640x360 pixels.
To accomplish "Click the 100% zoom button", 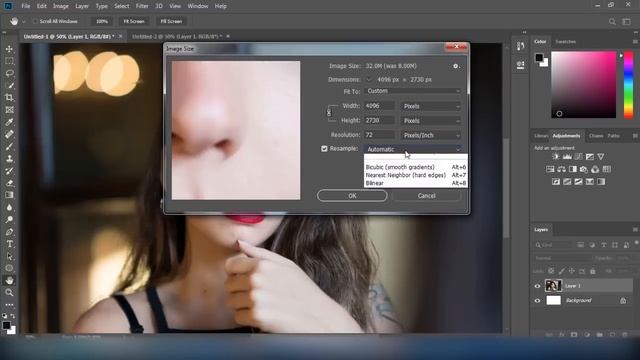I will click(102, 21).
